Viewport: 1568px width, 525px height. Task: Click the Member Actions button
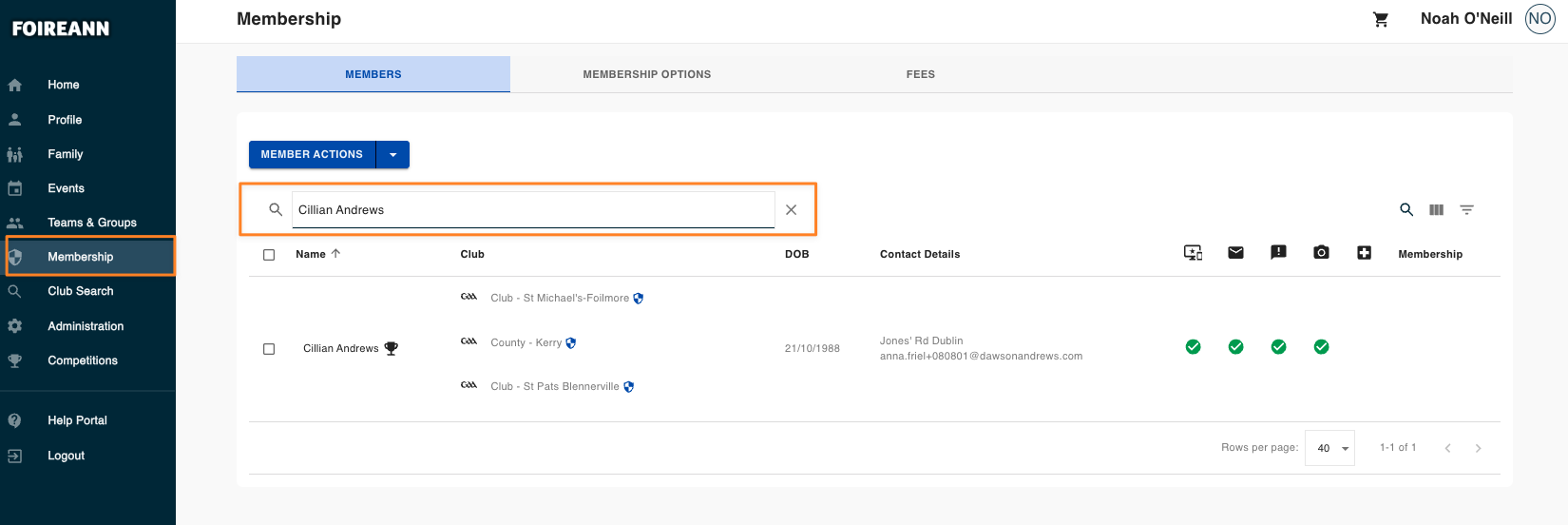coord(313,155)
